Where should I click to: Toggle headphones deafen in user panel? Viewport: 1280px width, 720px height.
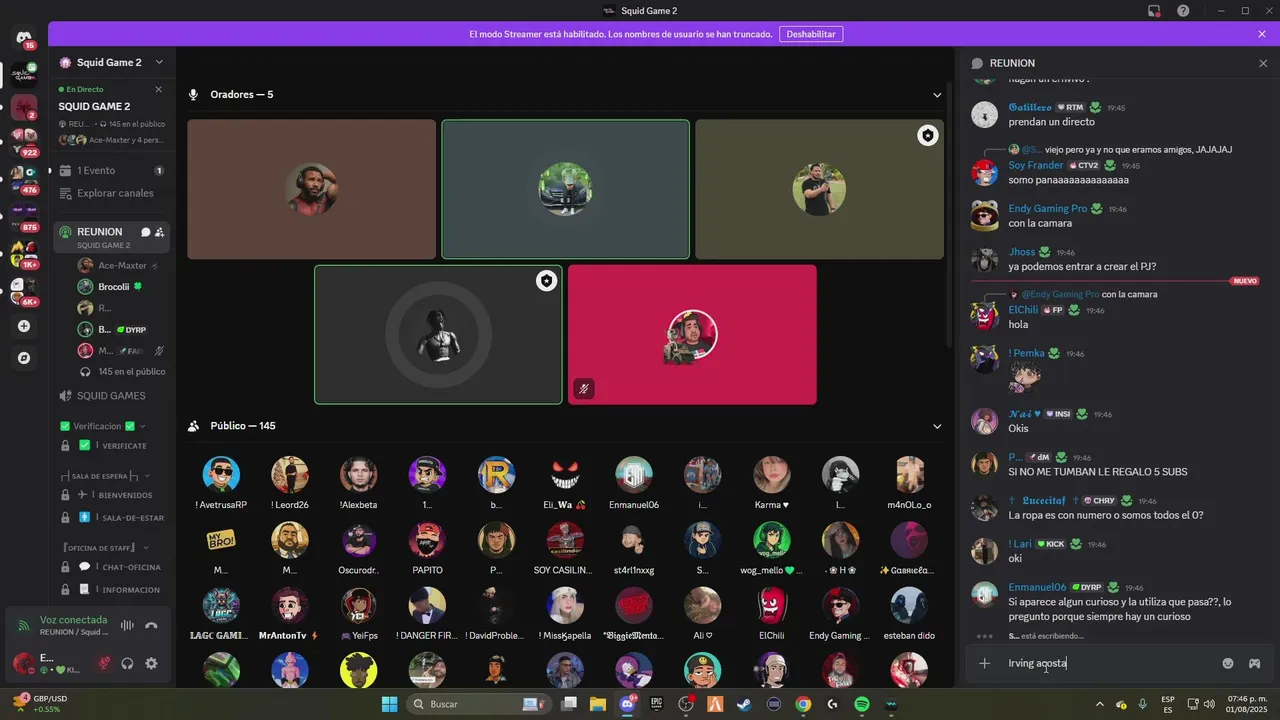[x=127, y=663]
